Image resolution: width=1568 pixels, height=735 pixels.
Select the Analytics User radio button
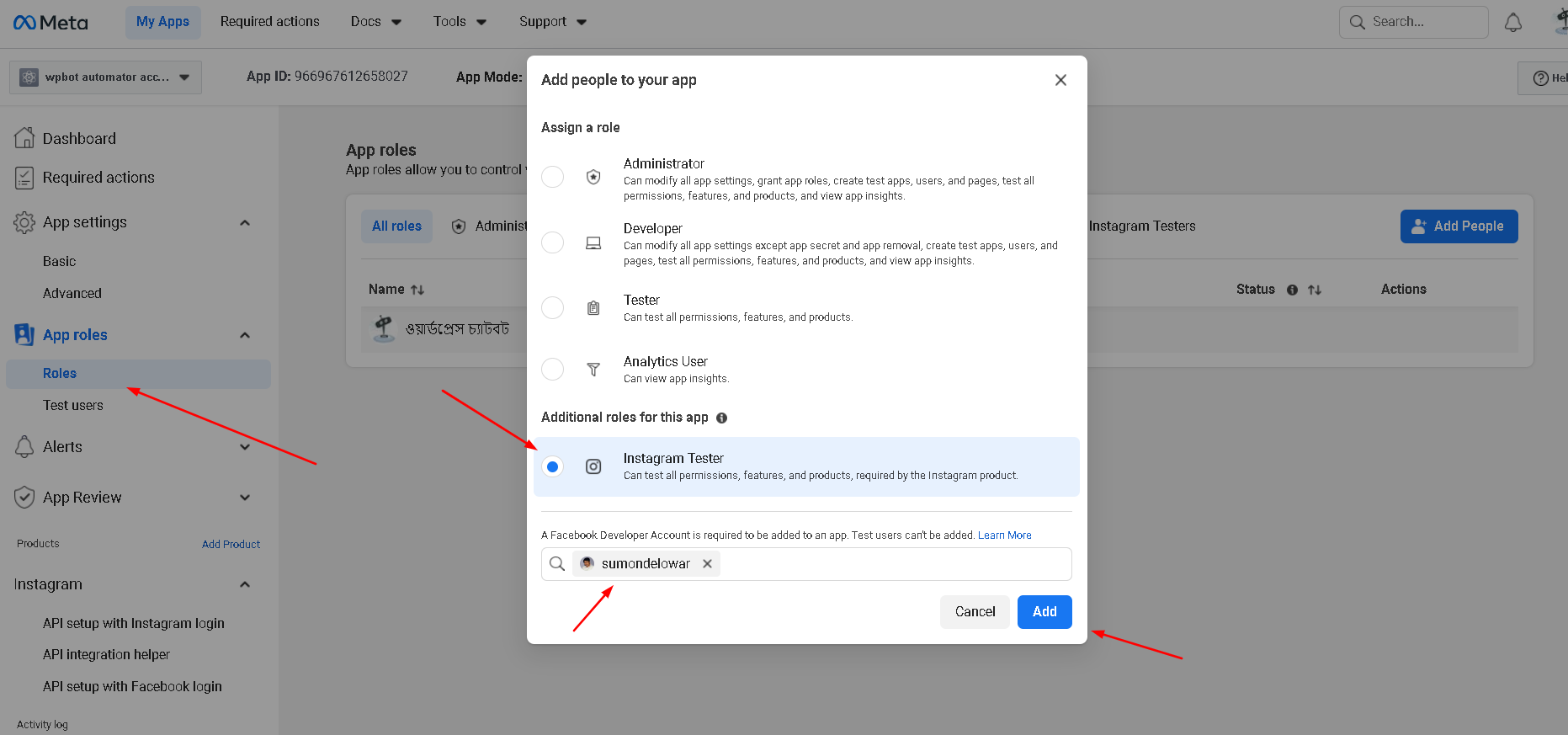pos(552,369)
